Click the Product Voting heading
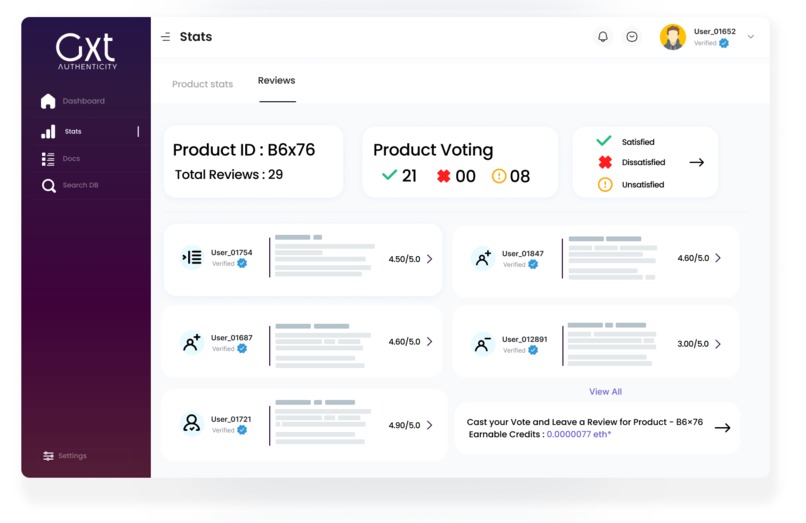 [433, 150]
